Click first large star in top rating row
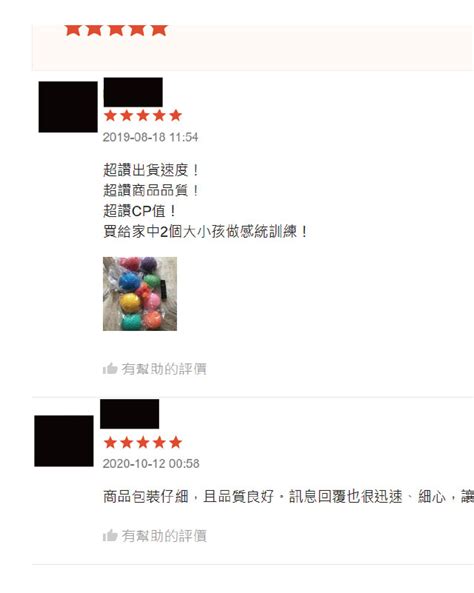This screenshot has height=593, width=474. coord(73,29)
